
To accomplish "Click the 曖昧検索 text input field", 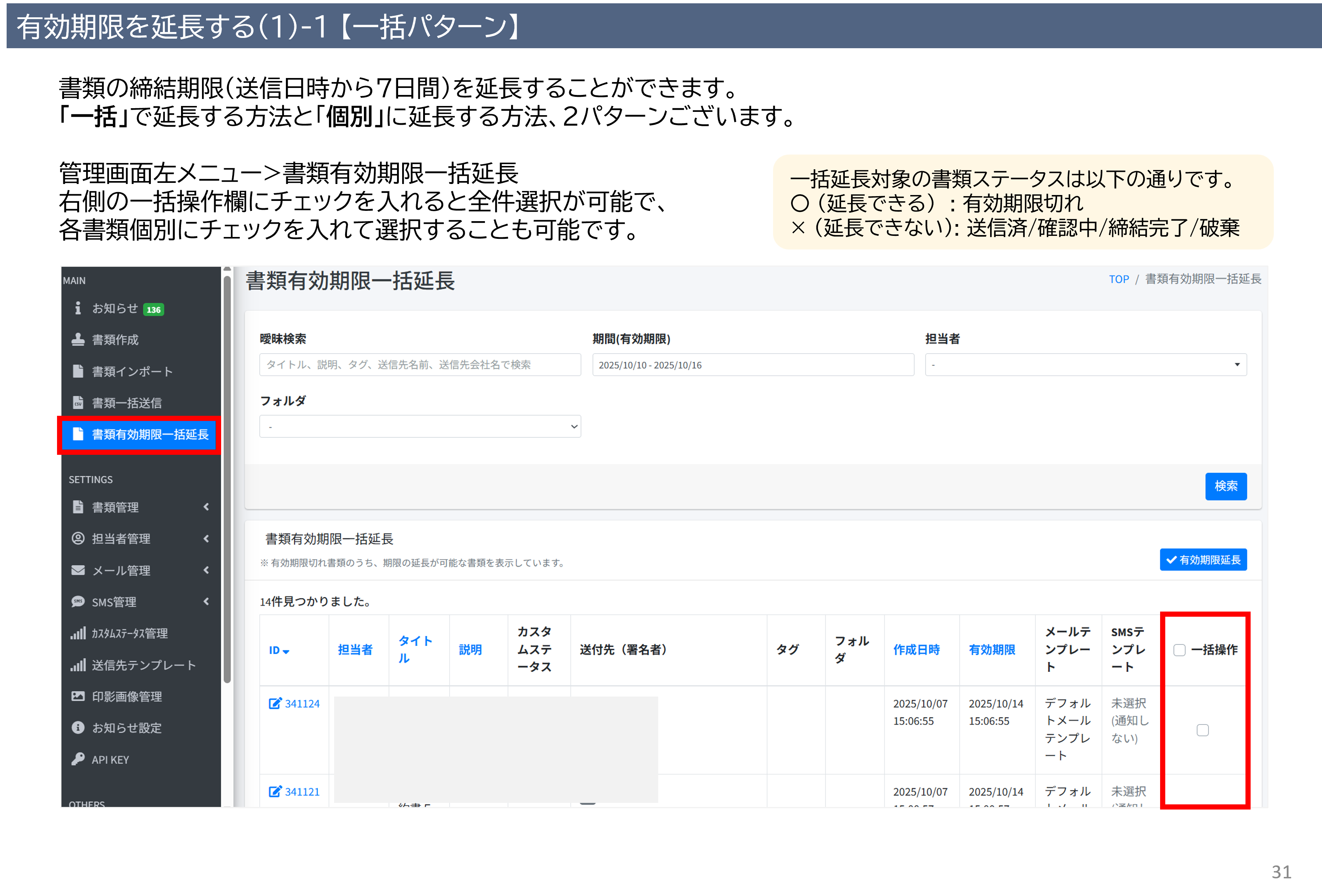I will click(x=420, y=365).
